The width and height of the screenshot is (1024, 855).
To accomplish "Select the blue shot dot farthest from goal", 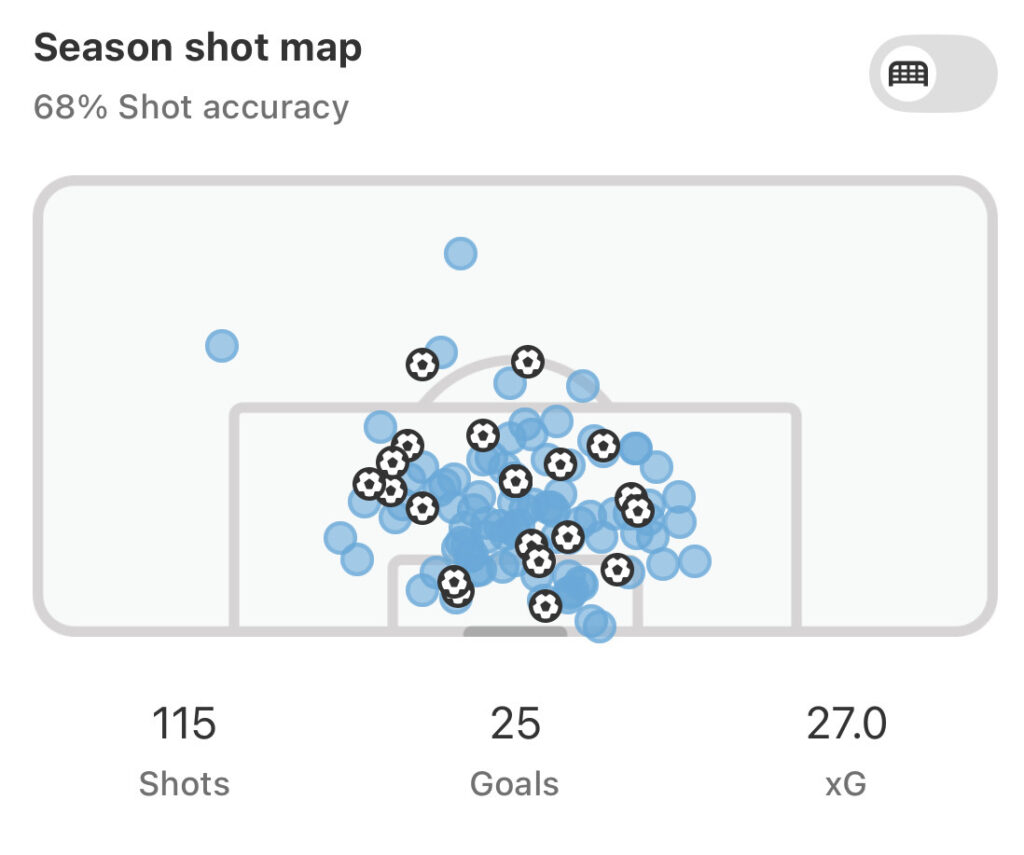I will pos(460,253).
